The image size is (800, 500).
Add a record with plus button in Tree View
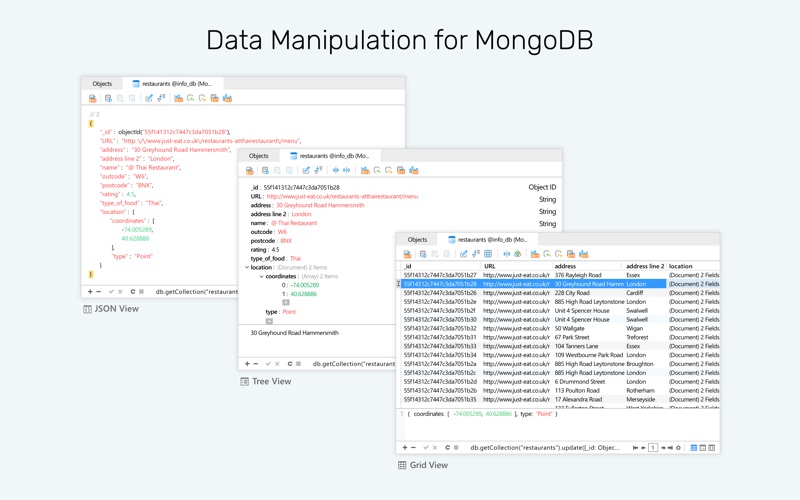point(247,364)
